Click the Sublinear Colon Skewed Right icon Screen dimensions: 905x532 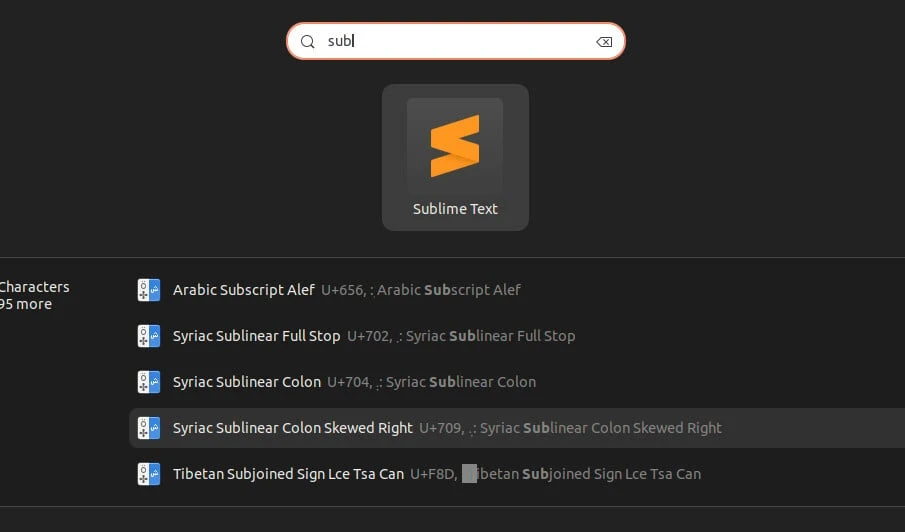coord(149,428)
